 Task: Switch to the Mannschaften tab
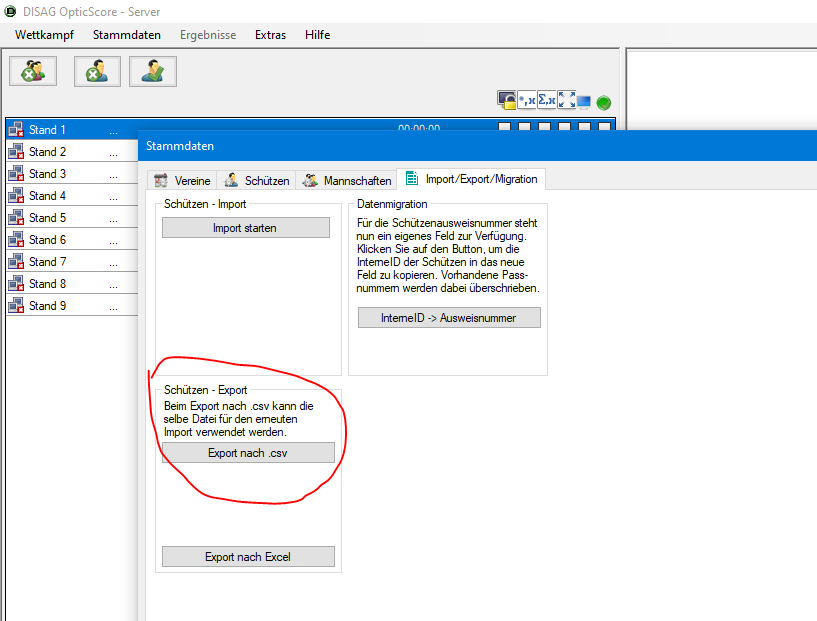347,181
